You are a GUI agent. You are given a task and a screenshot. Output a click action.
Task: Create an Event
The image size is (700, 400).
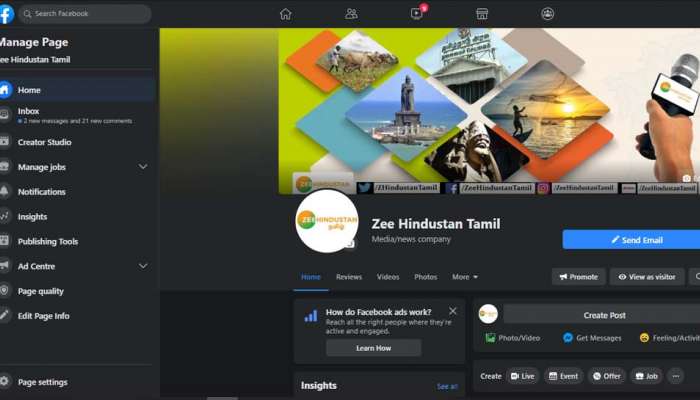pos(563,376)
